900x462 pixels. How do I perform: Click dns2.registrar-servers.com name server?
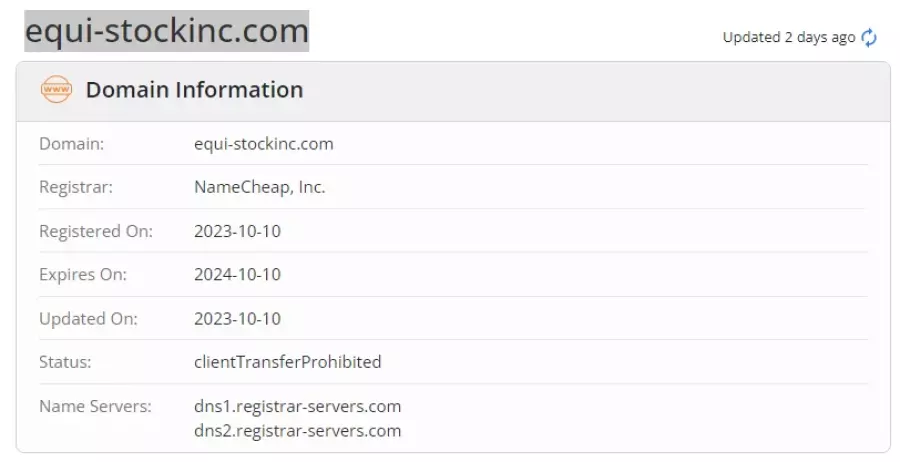[297, 430]
